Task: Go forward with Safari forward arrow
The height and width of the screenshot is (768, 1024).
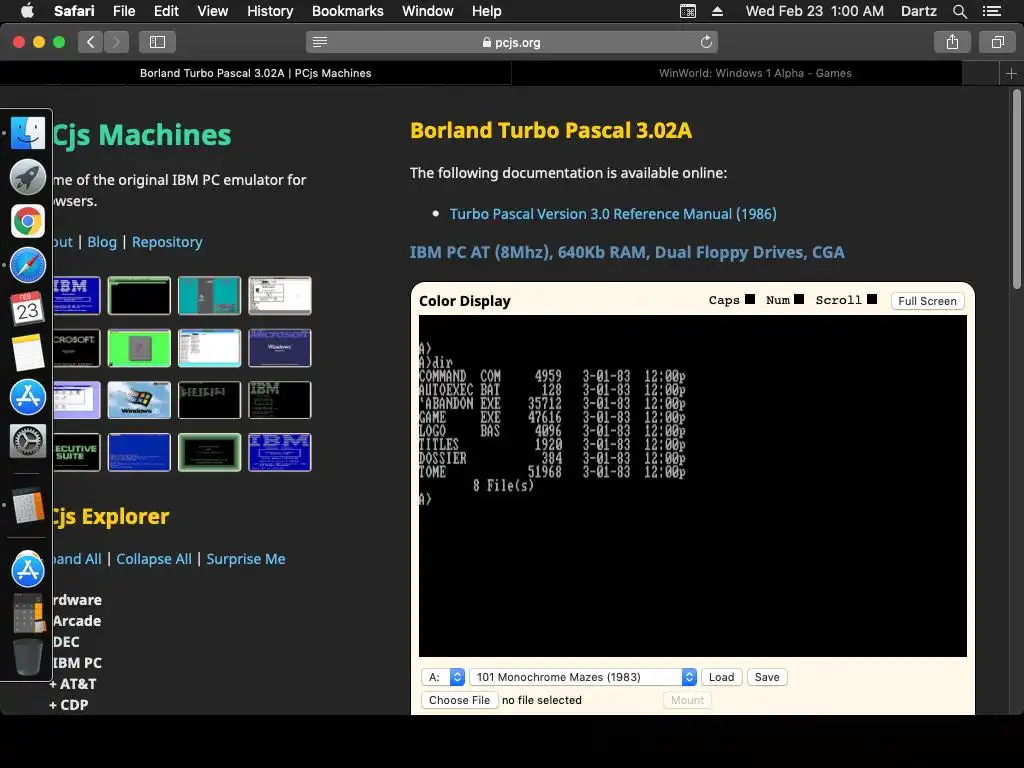Action: [116, 42]
